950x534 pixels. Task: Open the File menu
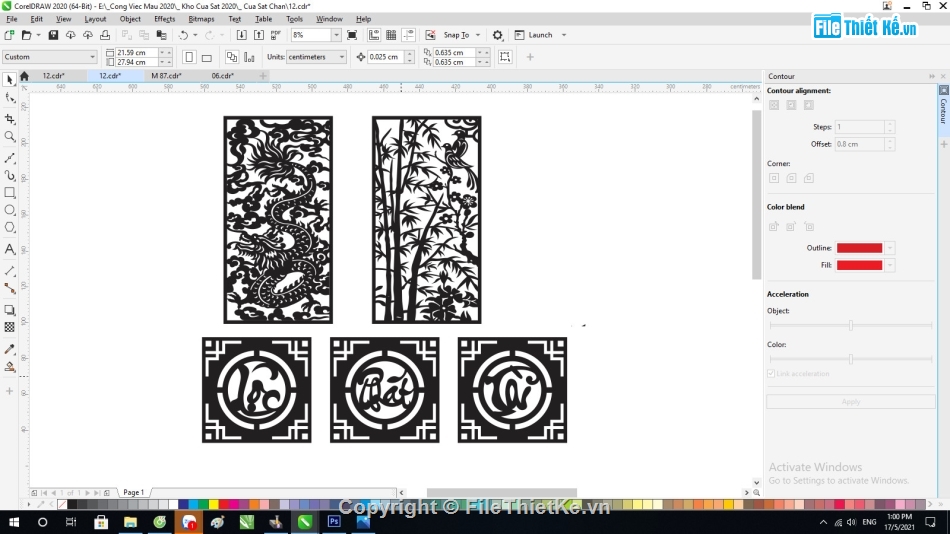click(12, 19)
